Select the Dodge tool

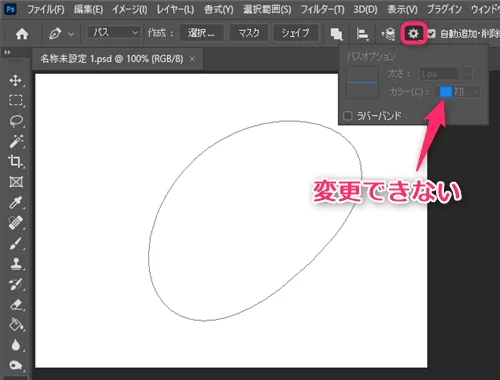(16, 365)
